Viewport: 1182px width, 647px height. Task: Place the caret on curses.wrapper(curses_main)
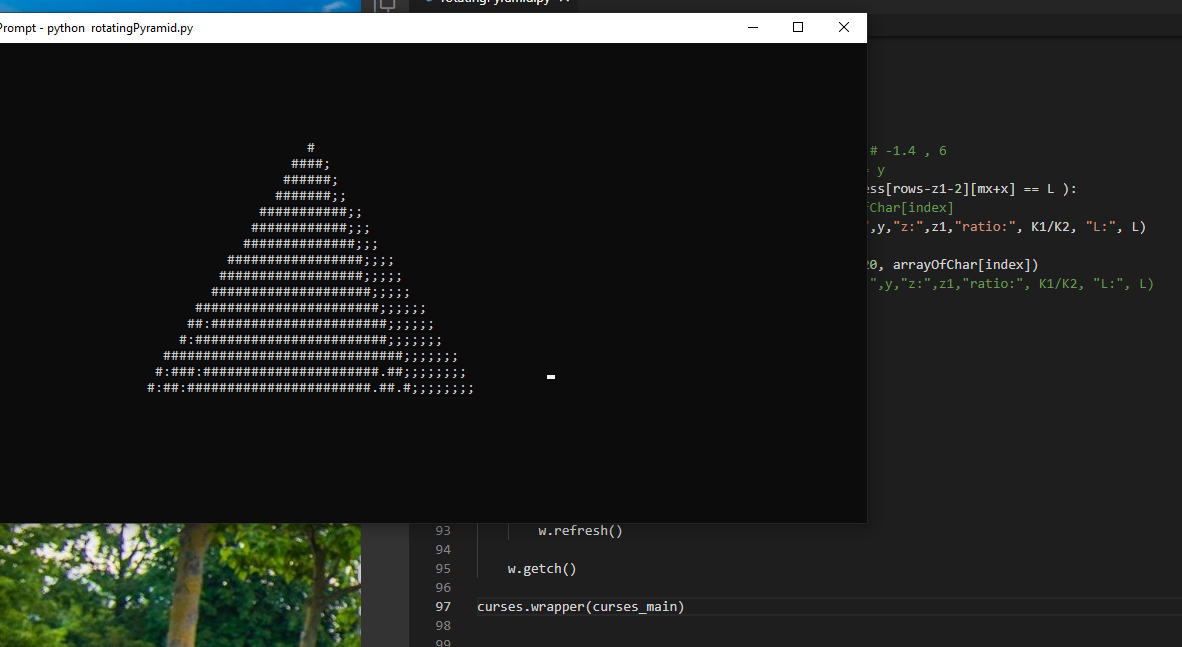[580, 606]
